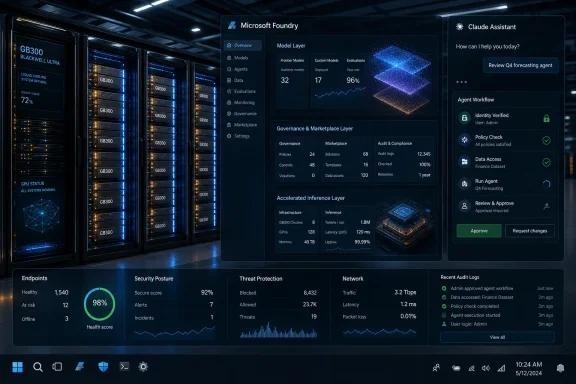Click the Agent execution started log icon
This screenshot has height=384, width=576.
coord(444,315)
